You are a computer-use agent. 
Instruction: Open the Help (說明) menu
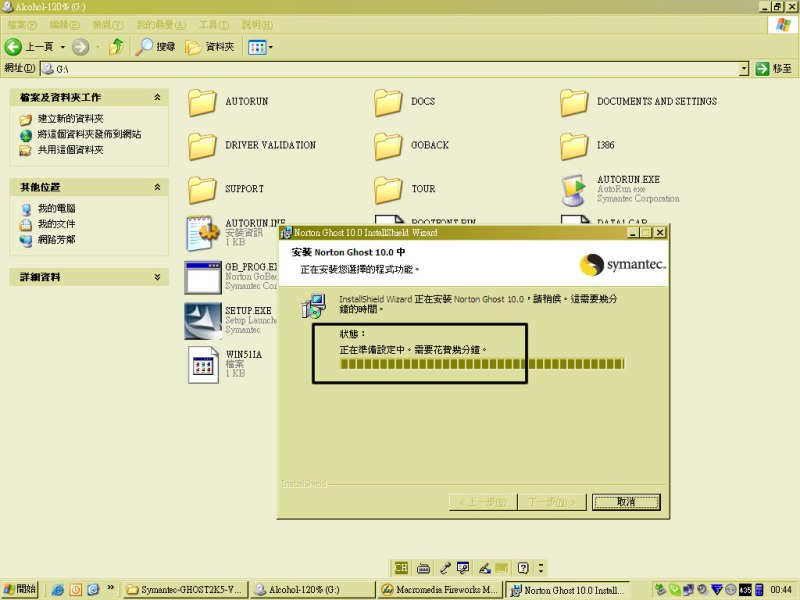point(257,24)
